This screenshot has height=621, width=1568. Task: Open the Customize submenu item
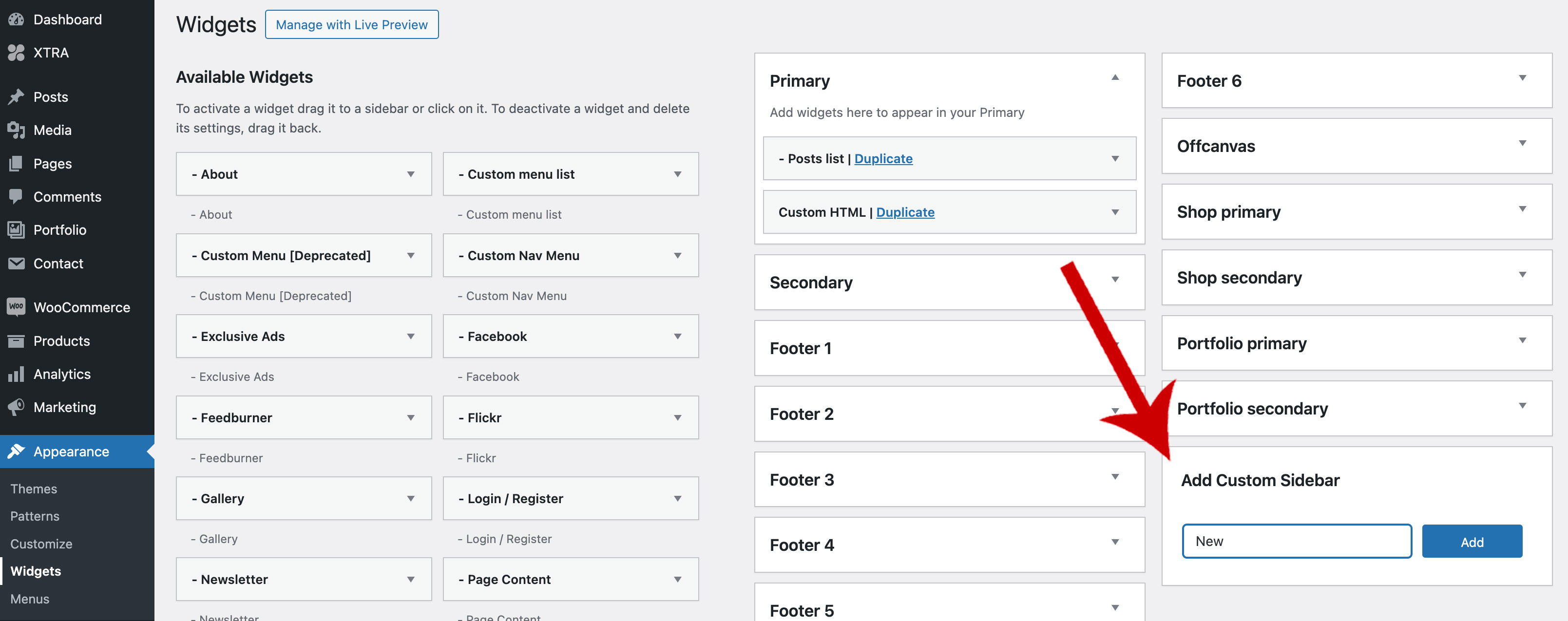click(41, 544)
